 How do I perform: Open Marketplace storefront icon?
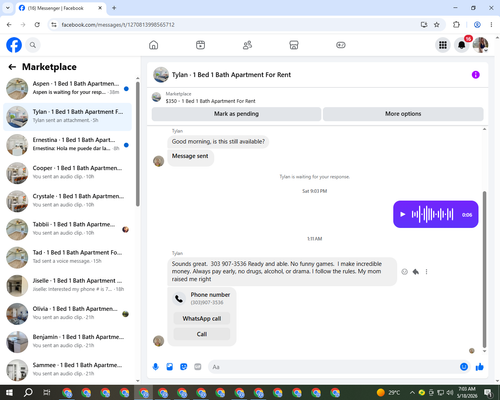[x=294, y=45]
